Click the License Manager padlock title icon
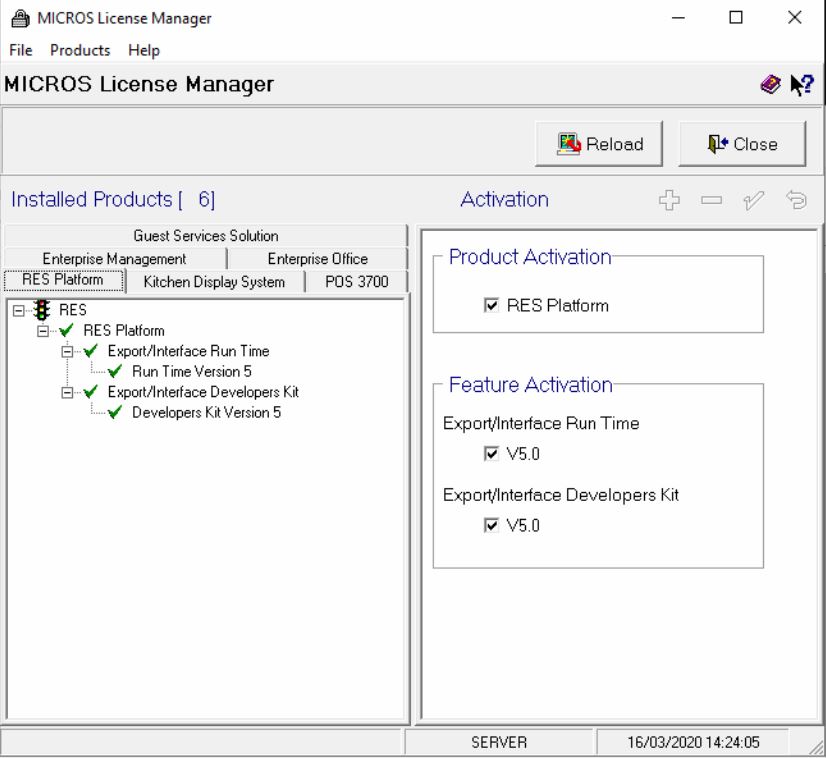The width and height of the screenshot is (826, 758). (21, 18)
